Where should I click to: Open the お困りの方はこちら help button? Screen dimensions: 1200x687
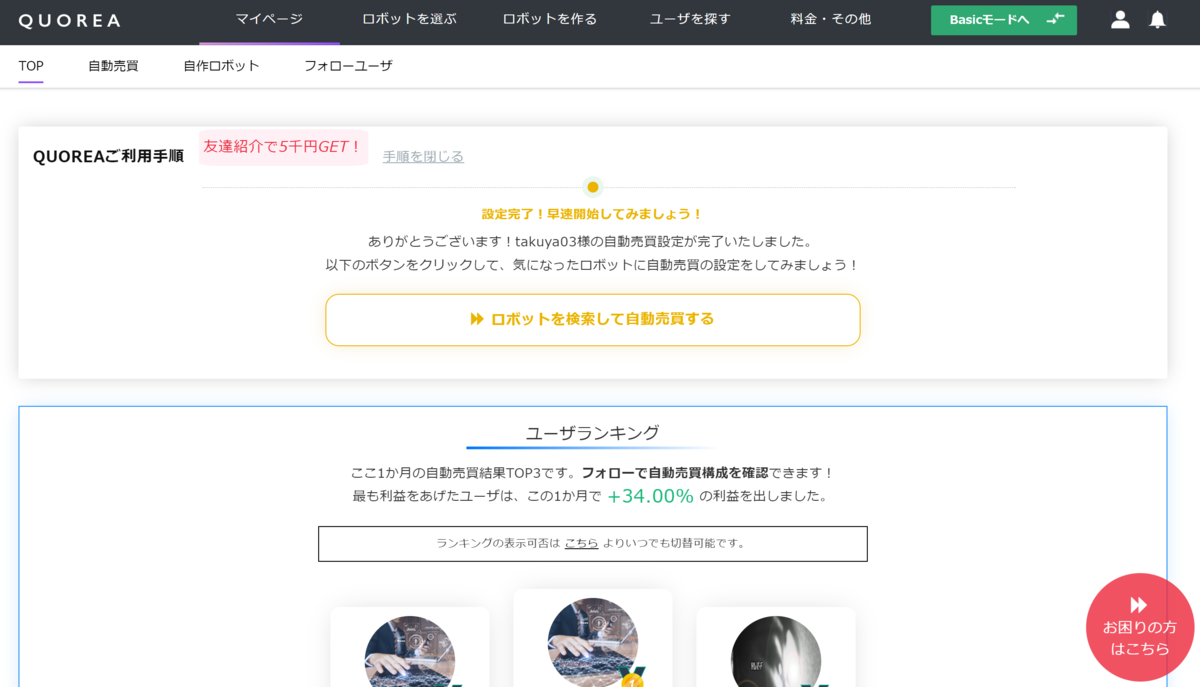(x=1140, y=627)
